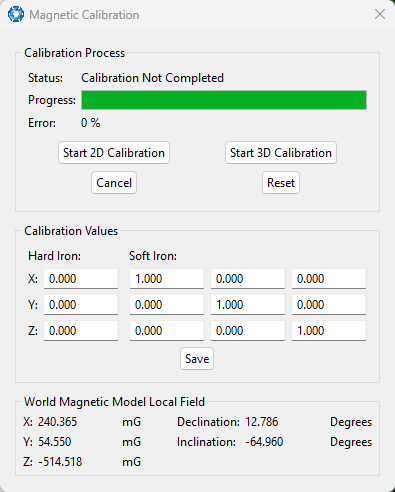Image resolution: width=395 pixels, height=492 pixels.
Task: Start 3D Calibration
Action: coord(281,153)
